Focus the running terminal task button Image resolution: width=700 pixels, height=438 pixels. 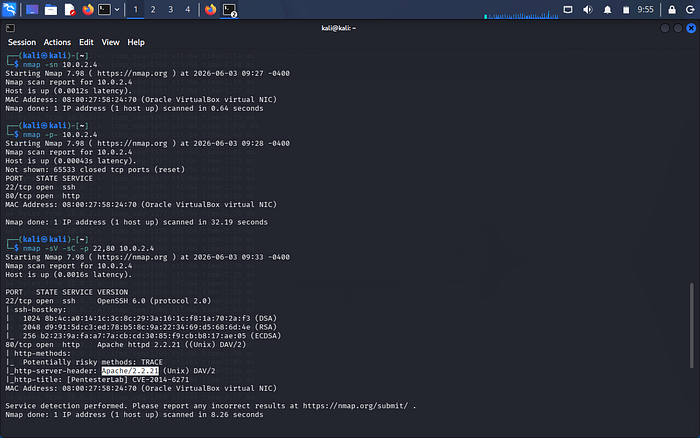point(229,10)
